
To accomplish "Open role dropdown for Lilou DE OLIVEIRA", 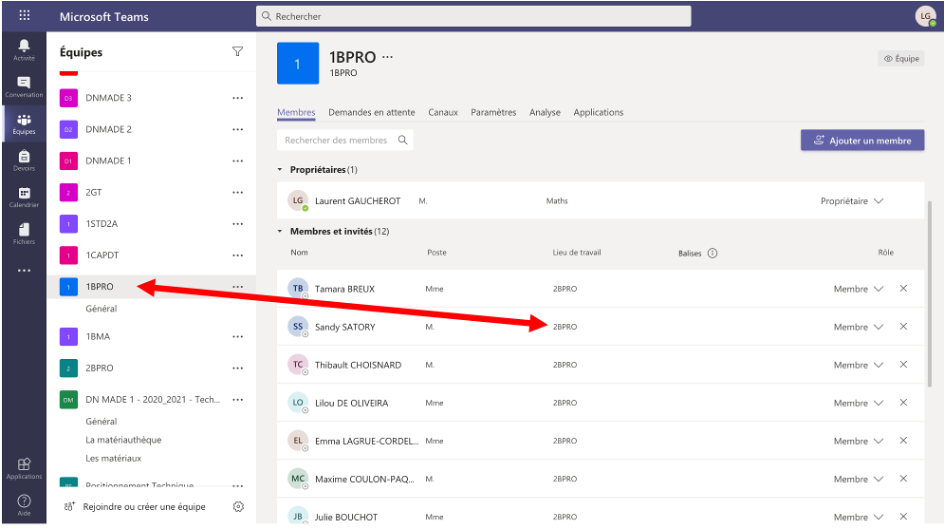I will [858, 403].
